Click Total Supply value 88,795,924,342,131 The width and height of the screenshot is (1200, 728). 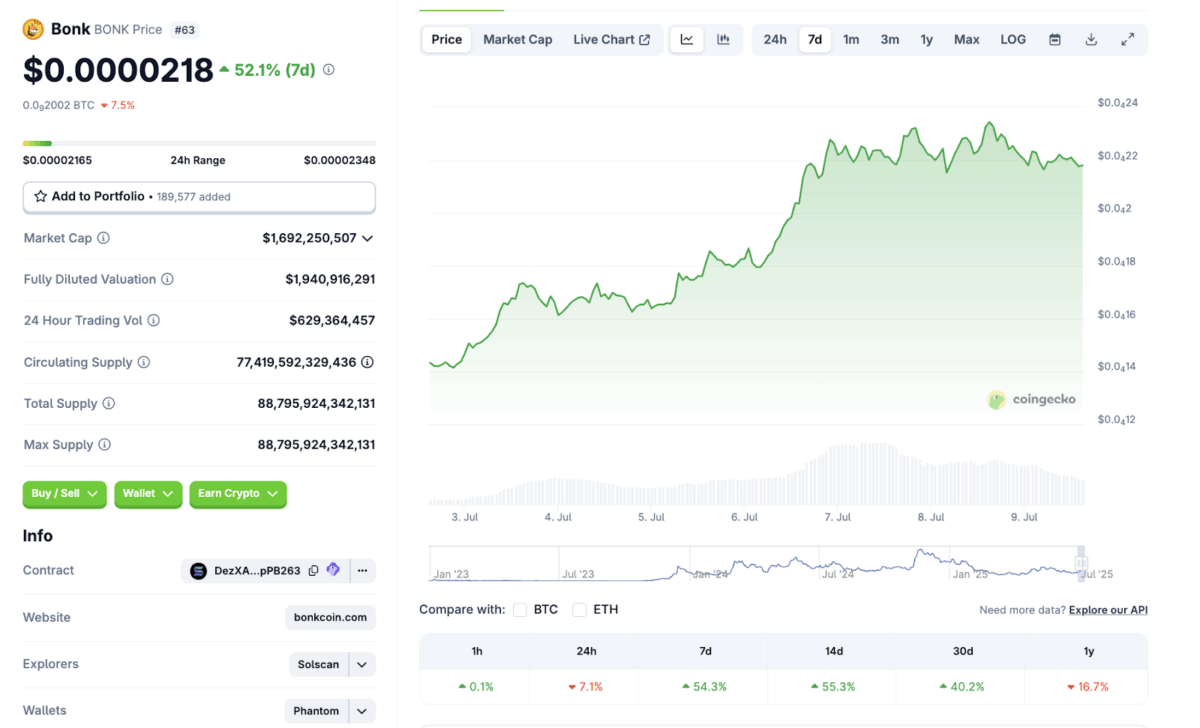click(x=316, y=404)
